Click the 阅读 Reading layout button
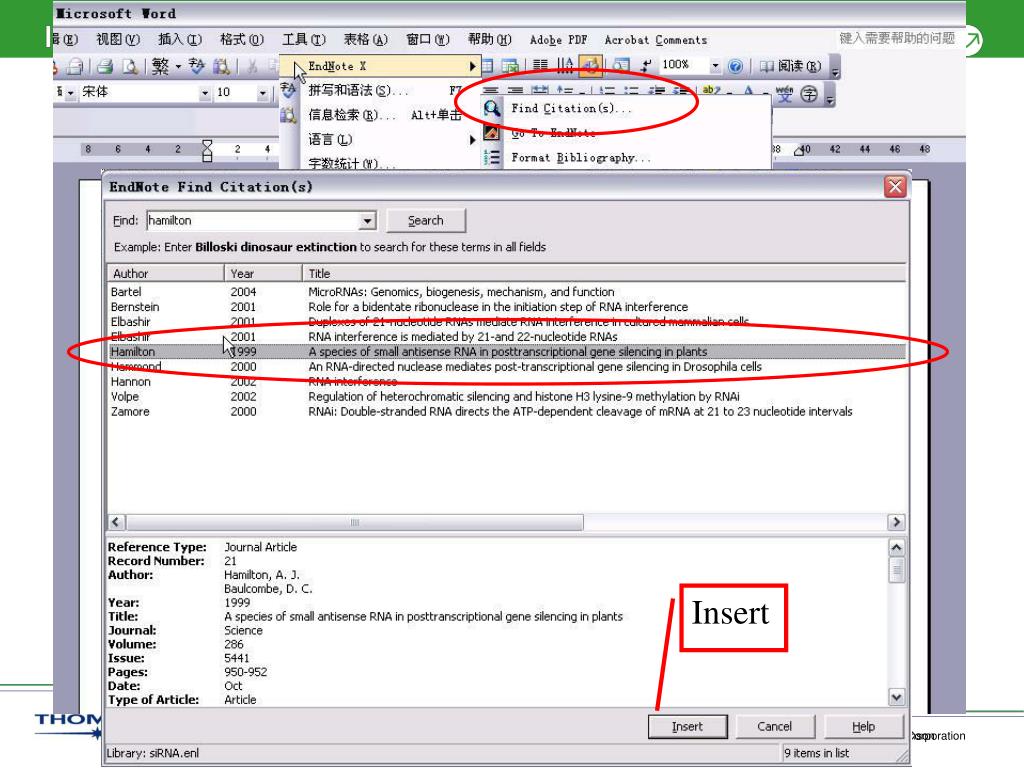Viewport: 1024px width, 768px height. tap(790, 66)
